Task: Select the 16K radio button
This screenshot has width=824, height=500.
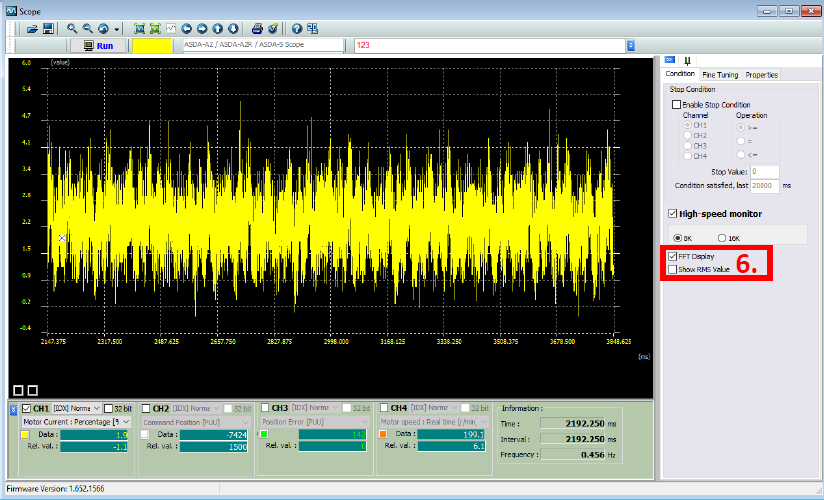Action: (x=723, y=238)
